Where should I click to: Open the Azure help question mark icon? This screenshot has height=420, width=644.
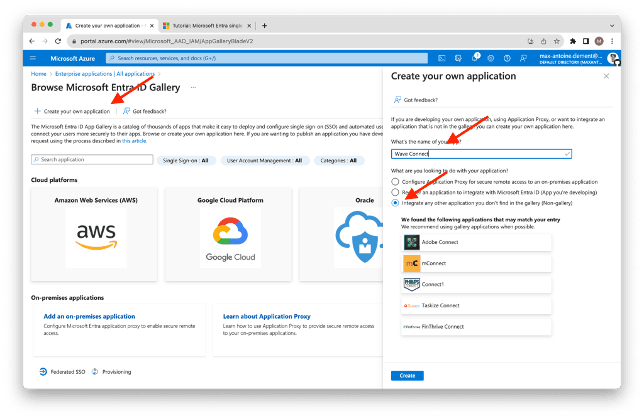pyautogui.click(x=507, y=58)
